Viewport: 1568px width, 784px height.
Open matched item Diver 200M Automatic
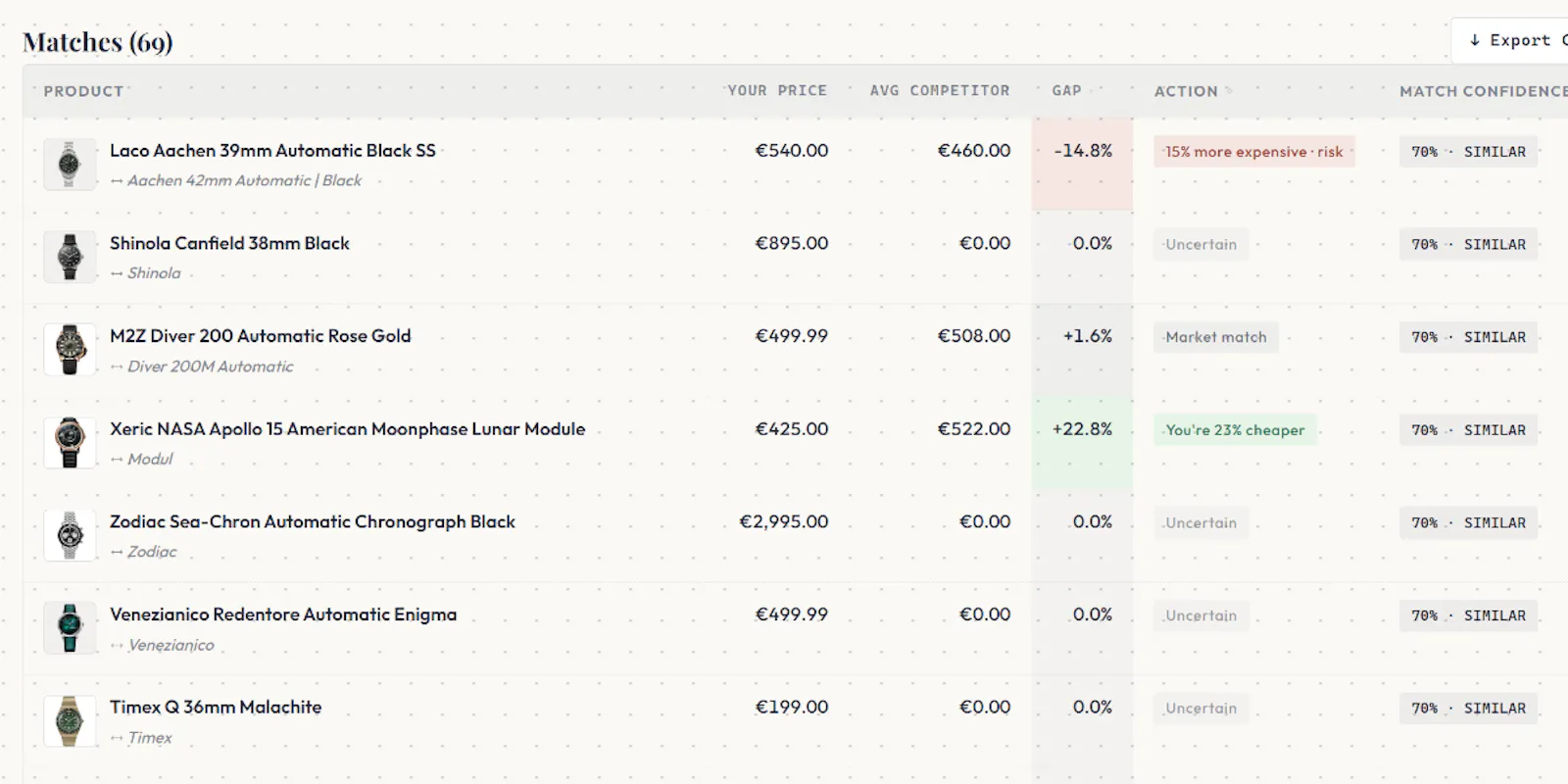(x=210, y=367)
